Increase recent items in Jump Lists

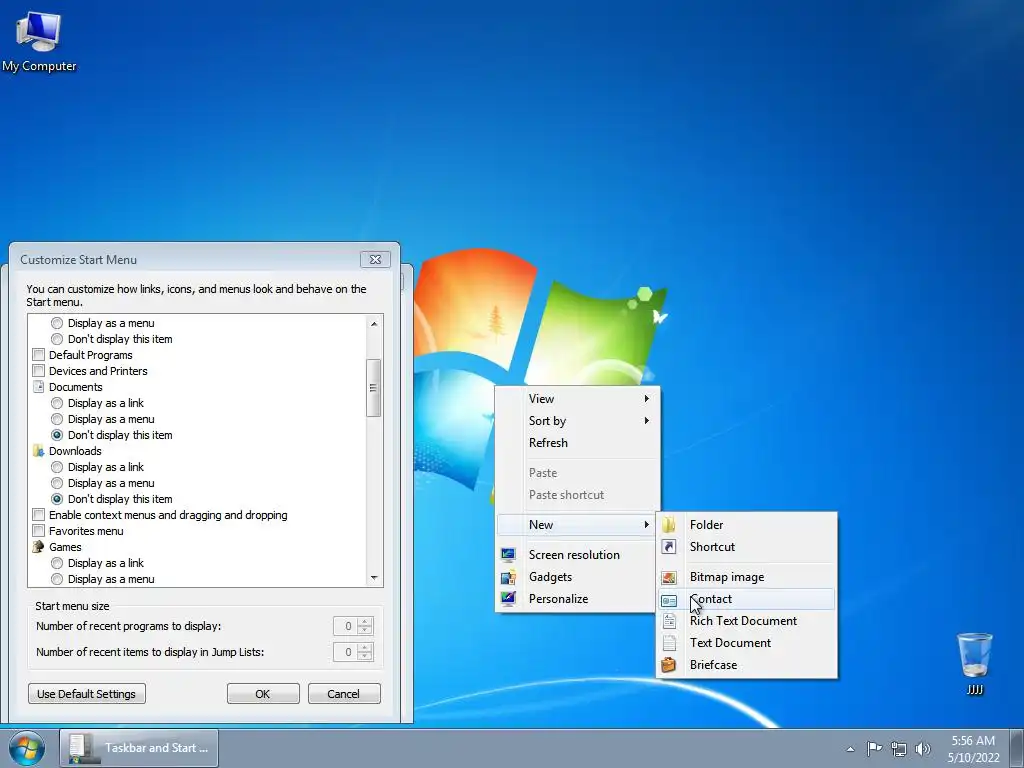pyautogui.click(x=365, y=648)
